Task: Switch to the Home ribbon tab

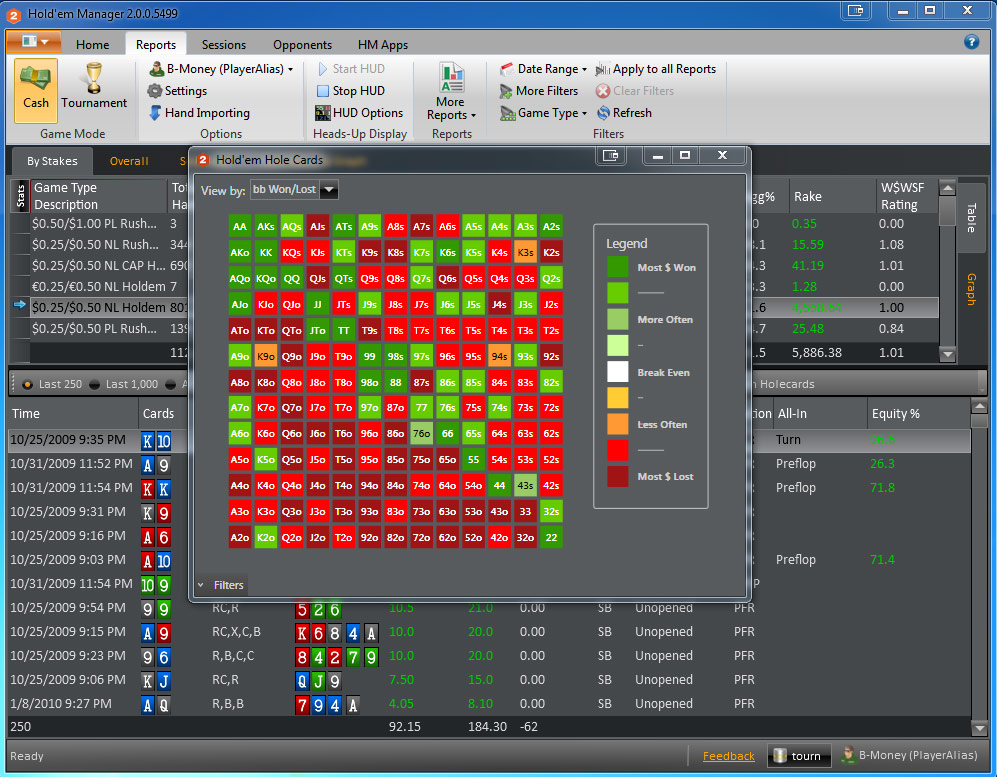Action: [92, 45]
